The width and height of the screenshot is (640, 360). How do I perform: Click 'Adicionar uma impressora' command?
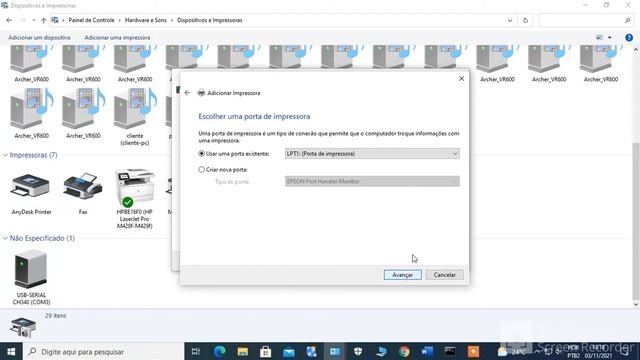(117, 38)
